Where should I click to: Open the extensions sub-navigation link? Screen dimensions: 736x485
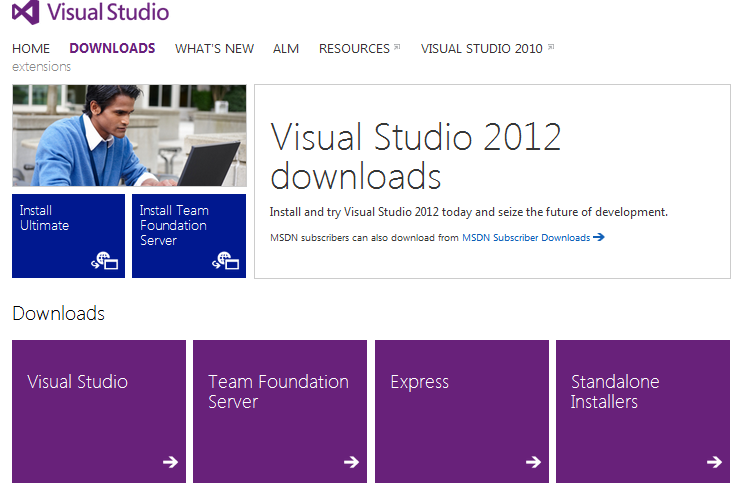point(41,67)
